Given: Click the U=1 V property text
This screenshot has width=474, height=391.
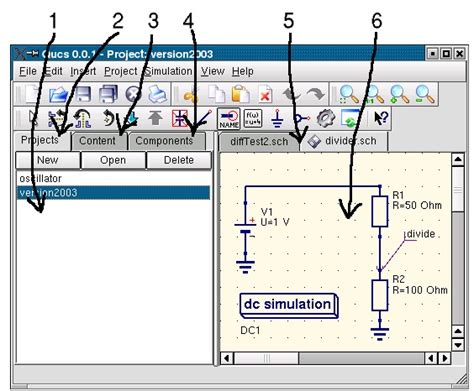Looking at the screenshot, I should tap(275, 222).
